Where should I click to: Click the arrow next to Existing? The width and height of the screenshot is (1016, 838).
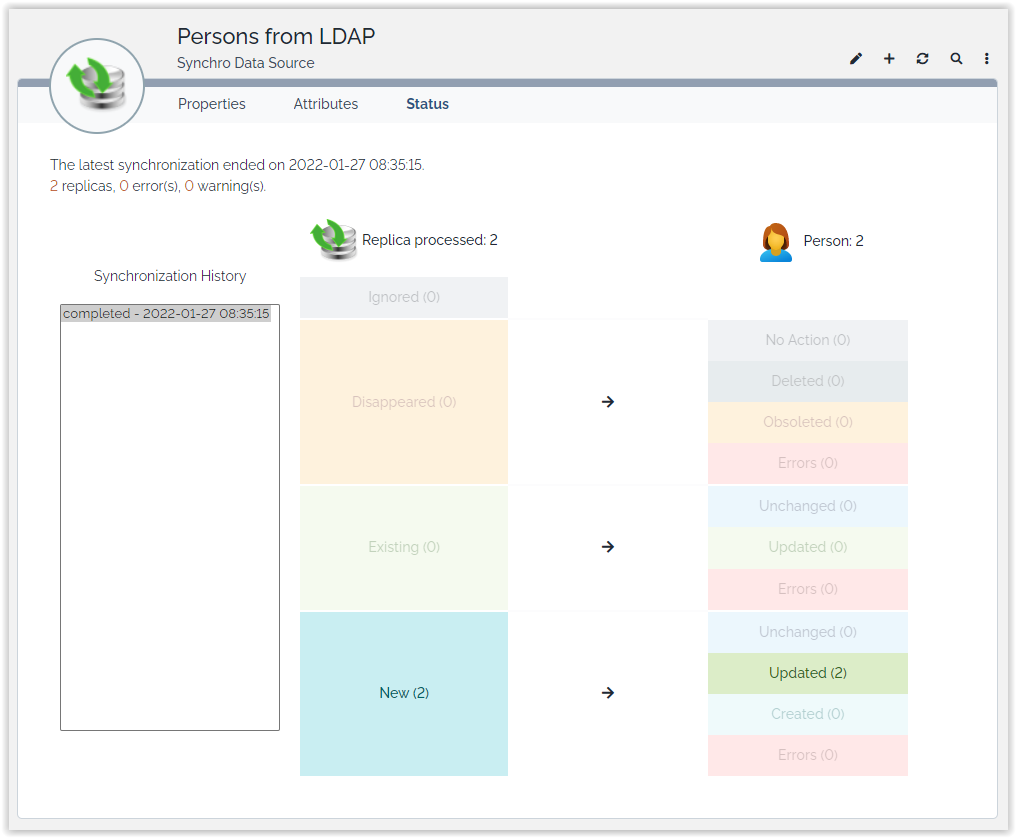pos(608,547)
